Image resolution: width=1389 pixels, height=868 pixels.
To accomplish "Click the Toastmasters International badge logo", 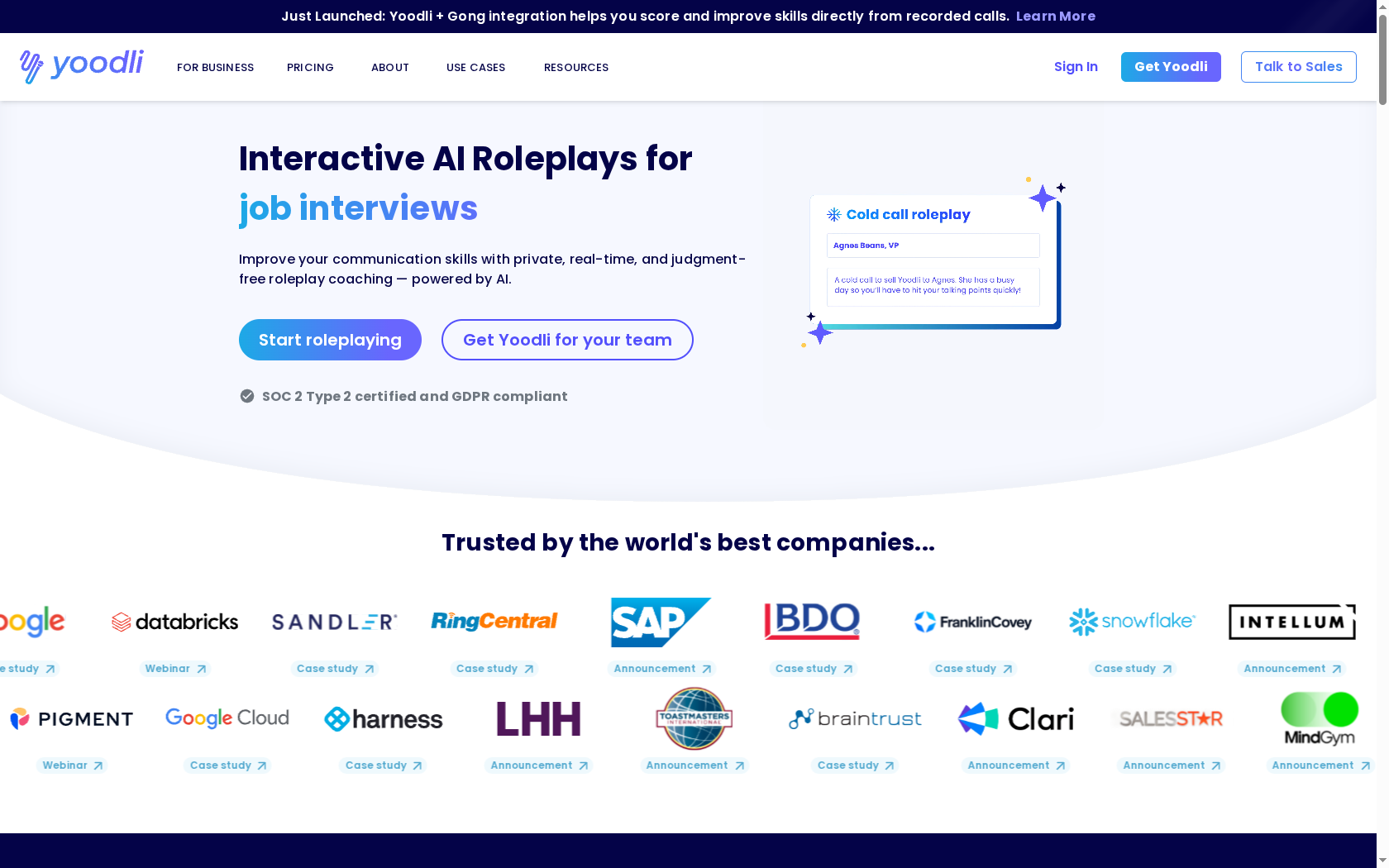I will click(x=693, y=718).
